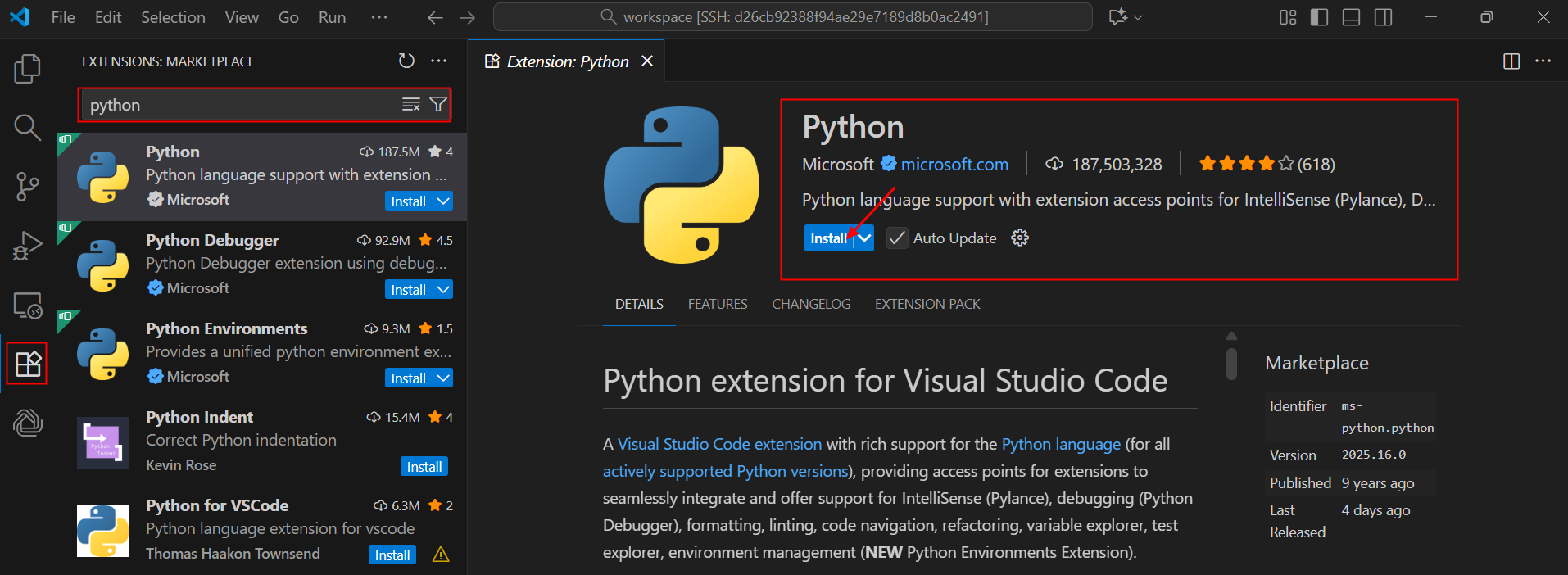Open install dropdown for Python Debugger
Image resolution: width=1568 pixels, height=575 pixels.
click(x=443, y=290)
